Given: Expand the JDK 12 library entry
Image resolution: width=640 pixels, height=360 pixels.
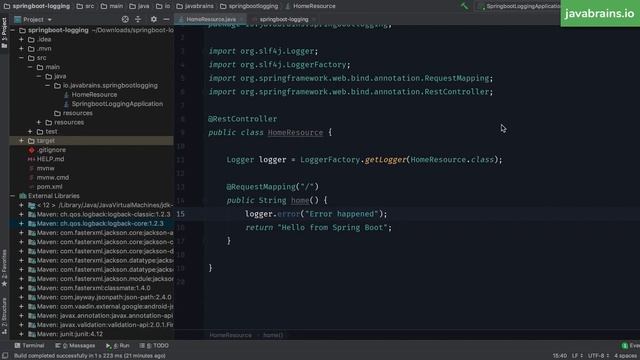Looking at the screenshot, I should pyautogui.click(x=21, y=205).
